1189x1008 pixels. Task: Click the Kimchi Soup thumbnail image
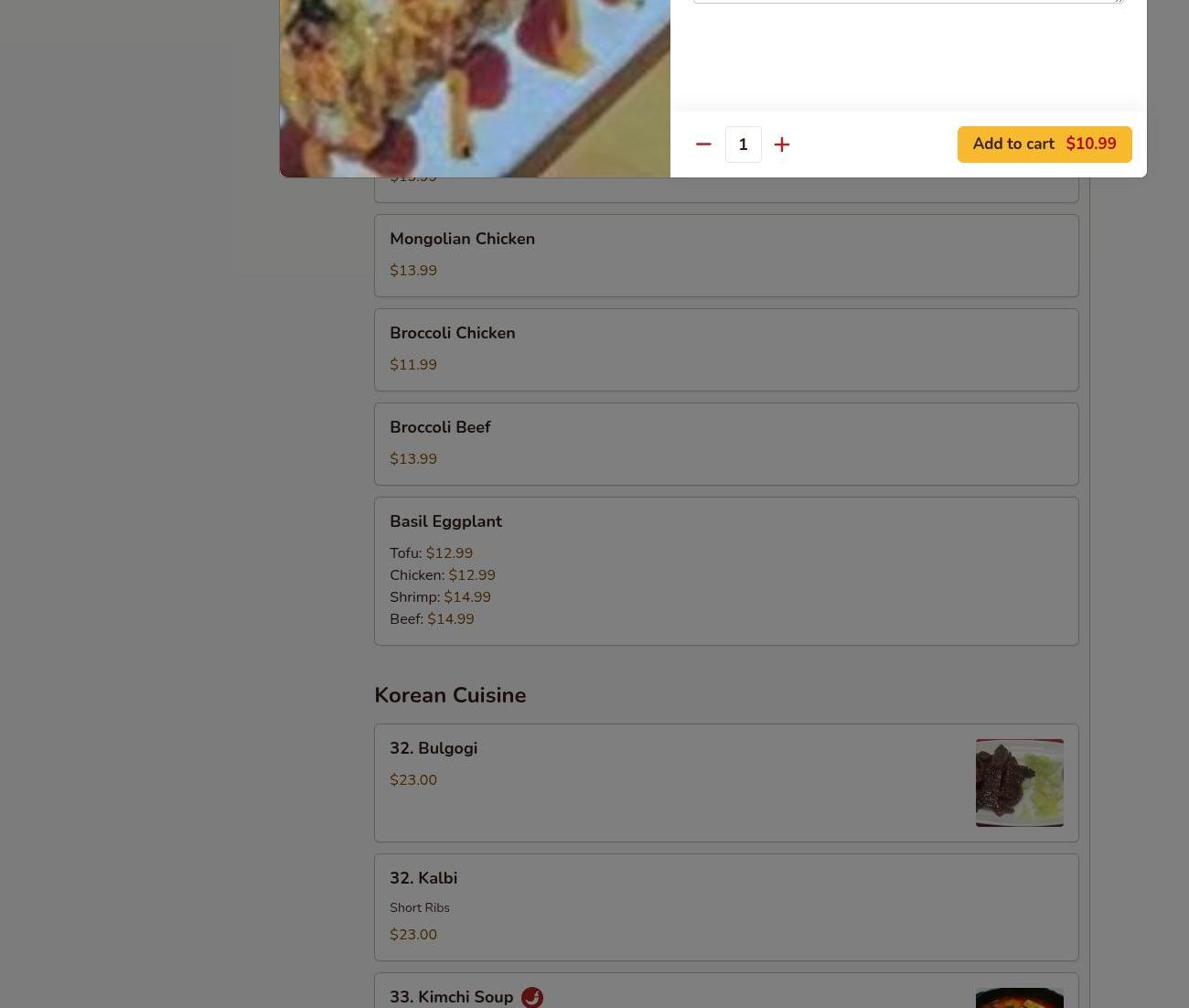coord(1020,998)
